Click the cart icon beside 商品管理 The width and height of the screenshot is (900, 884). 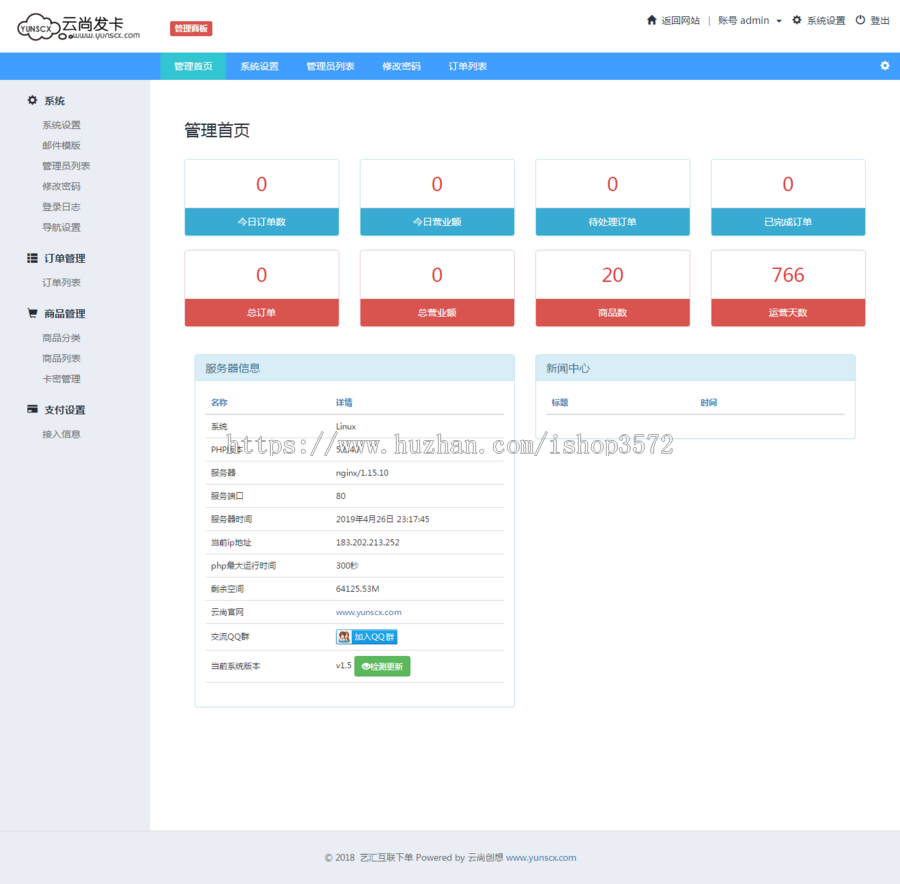pyautogui.click(x=32, y=313)
